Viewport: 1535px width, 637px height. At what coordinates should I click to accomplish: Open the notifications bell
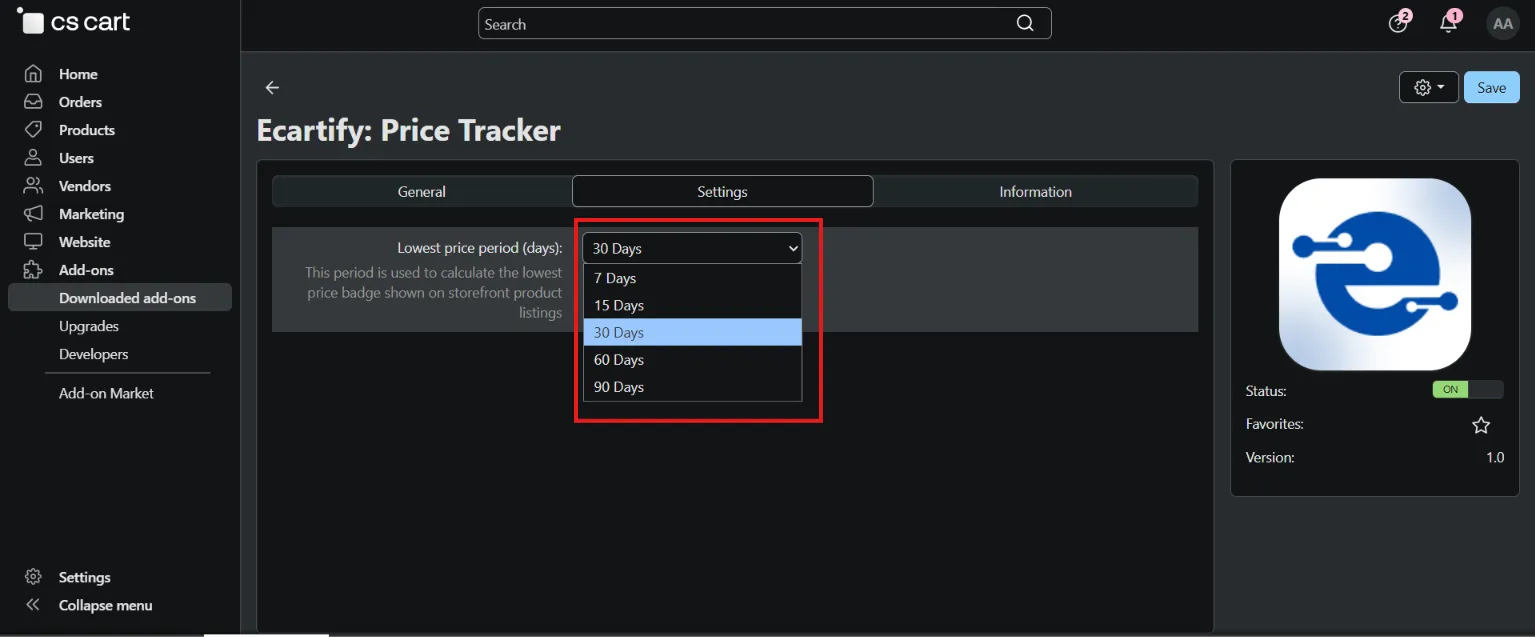coord(1449,23)
